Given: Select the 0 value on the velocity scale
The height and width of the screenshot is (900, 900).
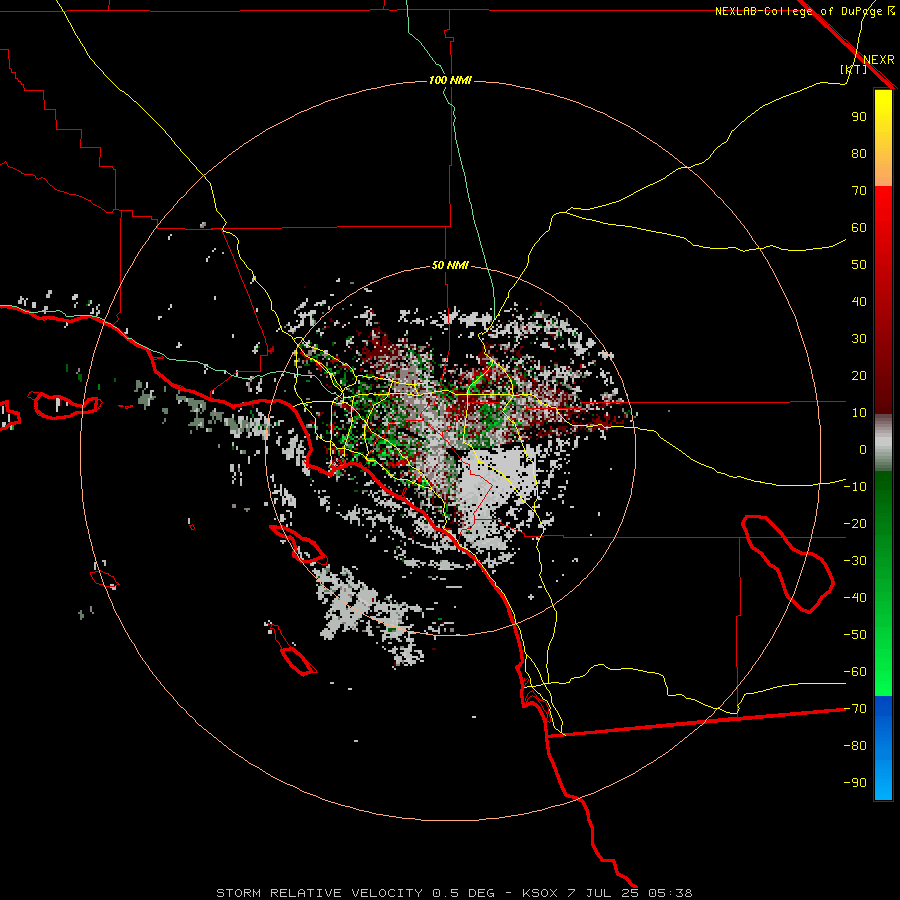Looking at the screenshot, I should pos(863,449).
